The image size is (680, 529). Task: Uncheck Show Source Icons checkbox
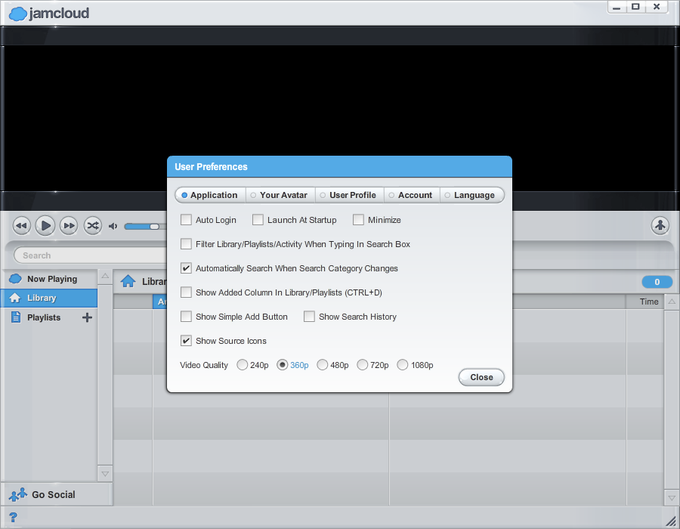coord(186,341)
